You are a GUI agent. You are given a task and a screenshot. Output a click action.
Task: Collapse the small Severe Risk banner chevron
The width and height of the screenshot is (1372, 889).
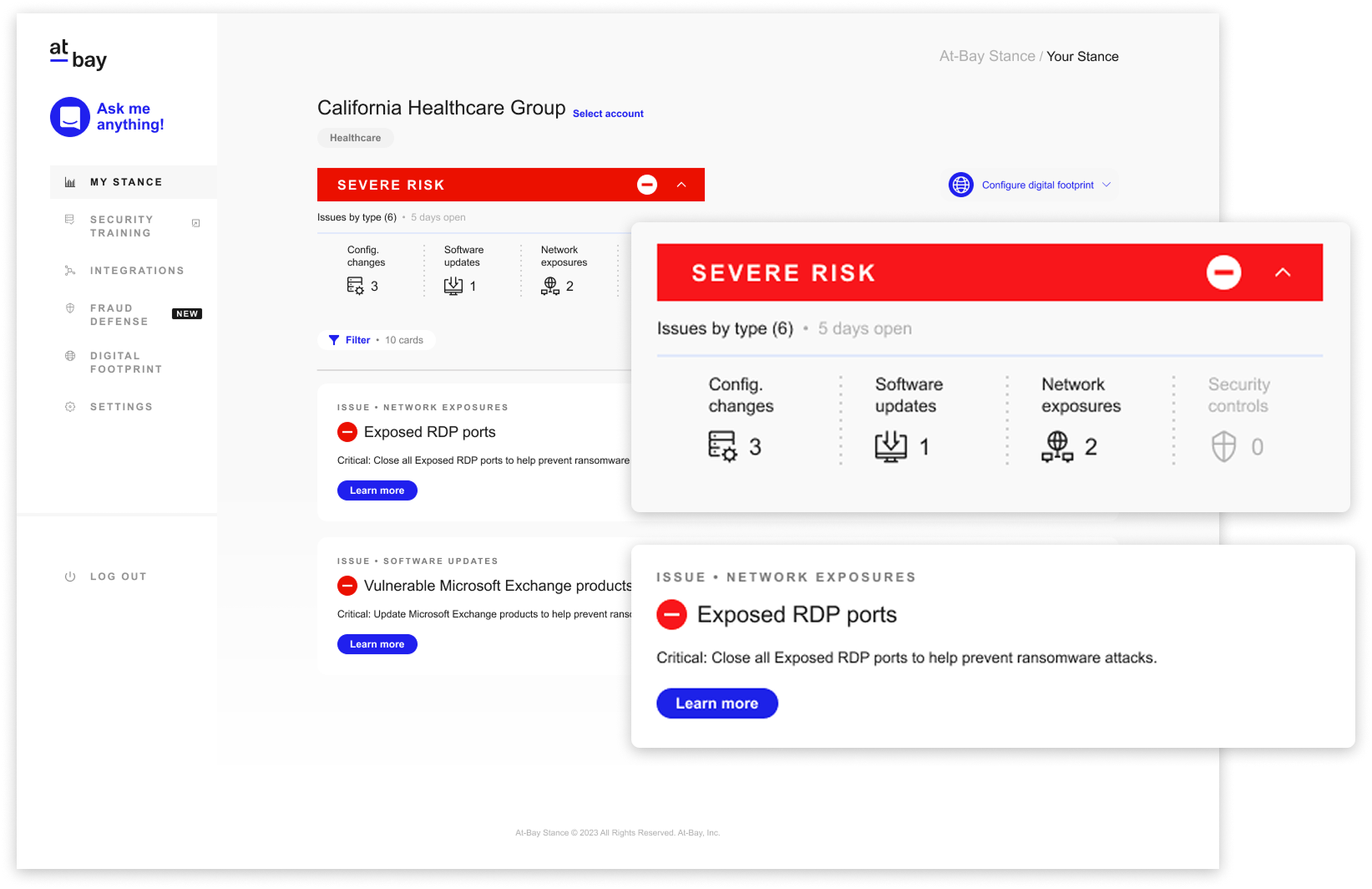681,185
